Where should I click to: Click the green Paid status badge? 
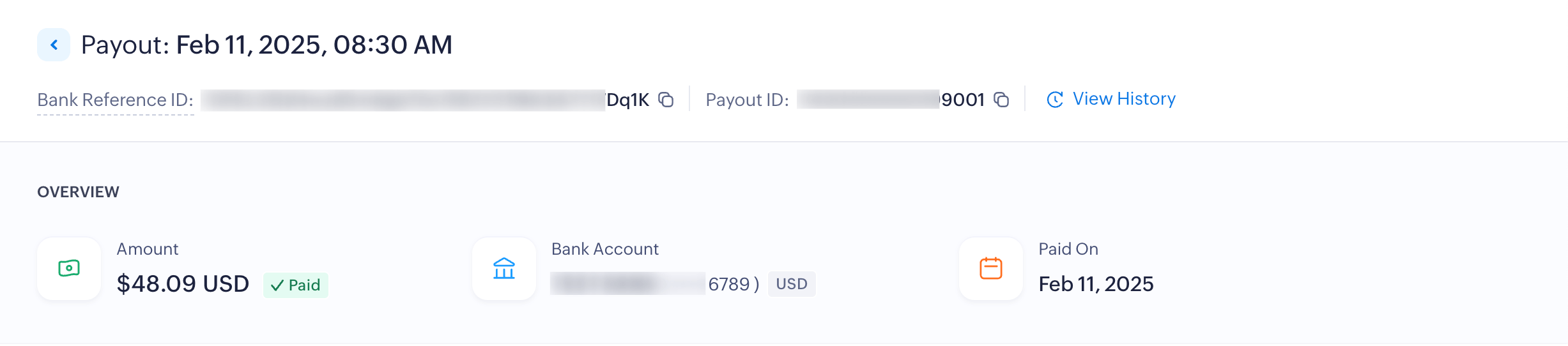[296, 285]
